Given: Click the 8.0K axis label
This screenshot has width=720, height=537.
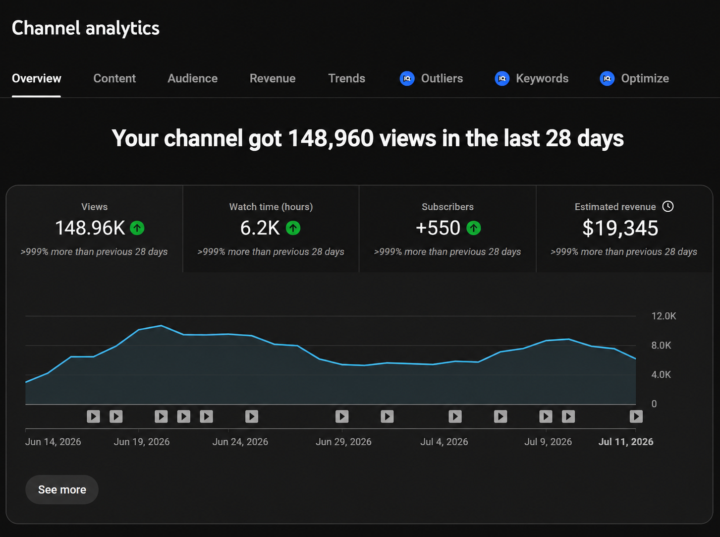Looking at the screenshot, I should tap(661, 345).
